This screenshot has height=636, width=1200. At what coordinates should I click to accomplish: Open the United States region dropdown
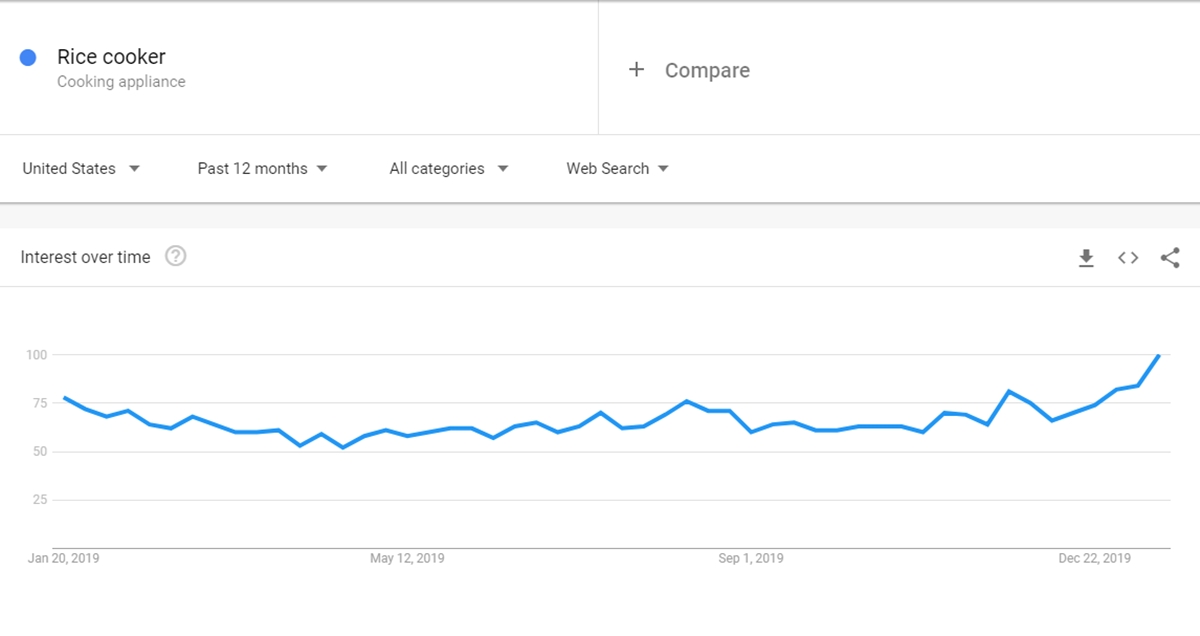point(81,169)
